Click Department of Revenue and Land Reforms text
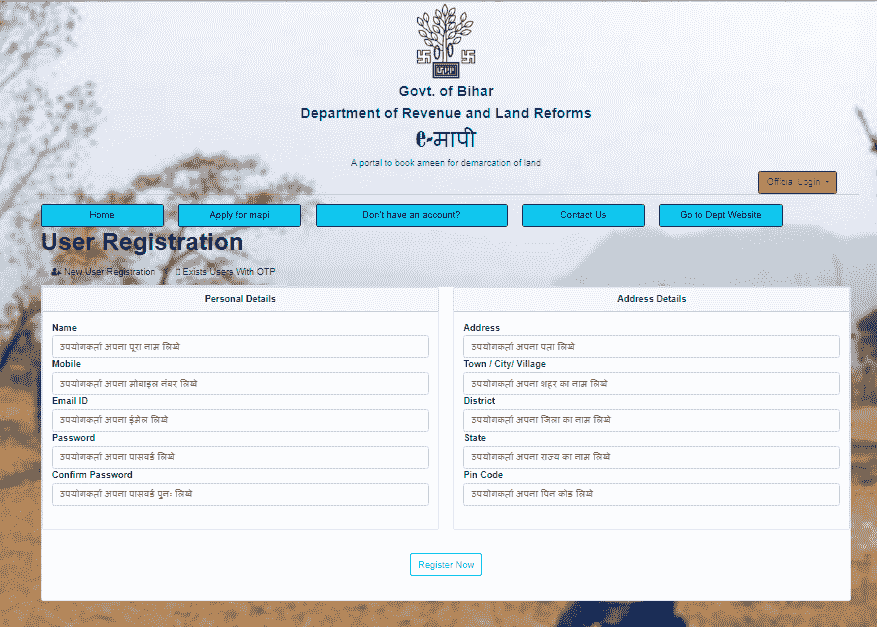 coord(446,113)
